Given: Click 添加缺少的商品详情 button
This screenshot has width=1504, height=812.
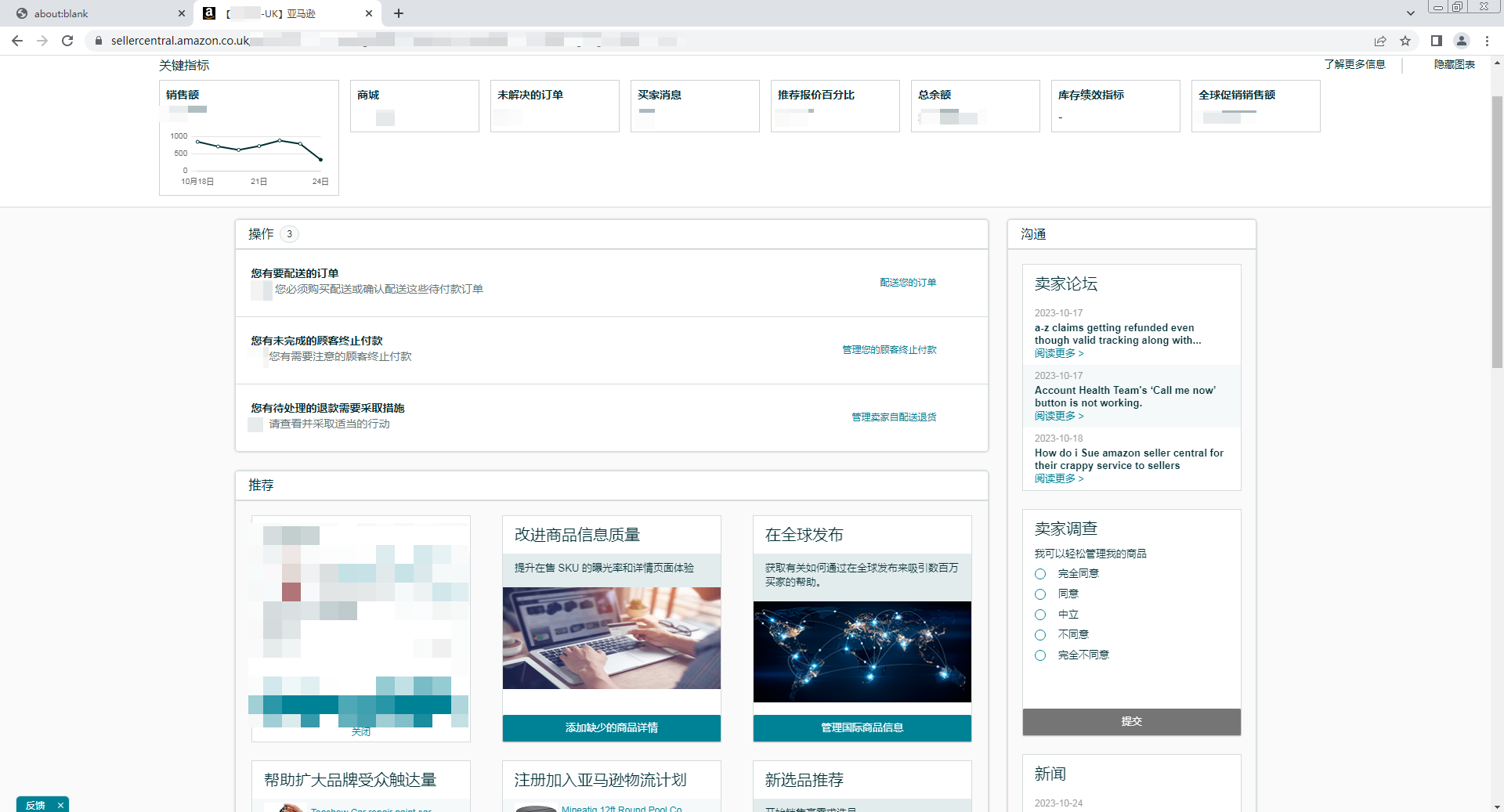Looking at the screenshot, I should [612, 727].
